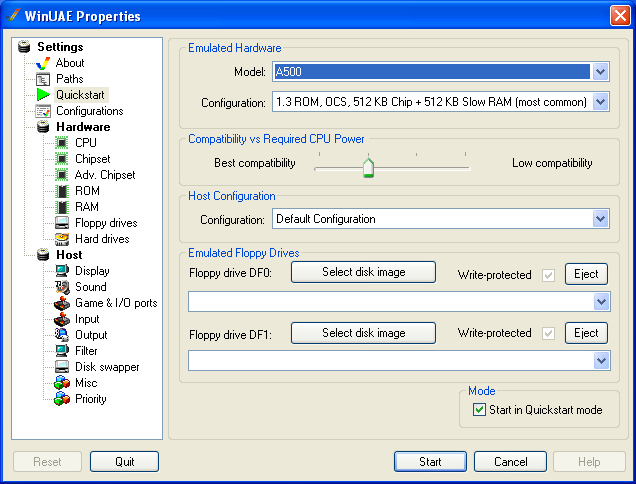Open the Emulated Hardware Configuration dropdown
Viewport: 636px width, 484px height.
tap(600, 102)
